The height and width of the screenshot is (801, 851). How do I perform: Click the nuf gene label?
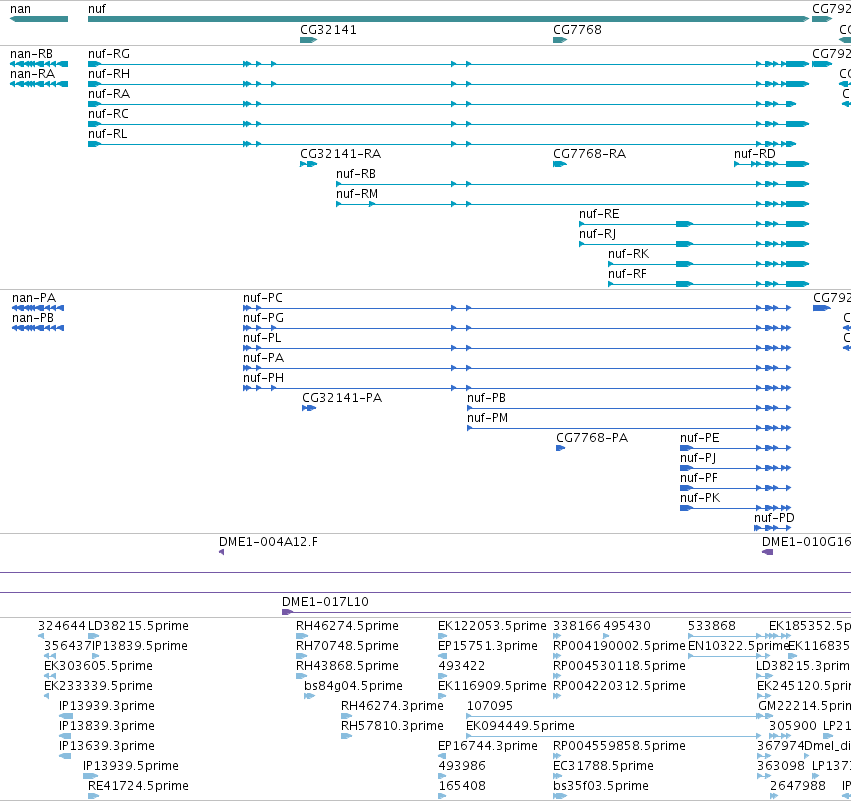(97, 9)
